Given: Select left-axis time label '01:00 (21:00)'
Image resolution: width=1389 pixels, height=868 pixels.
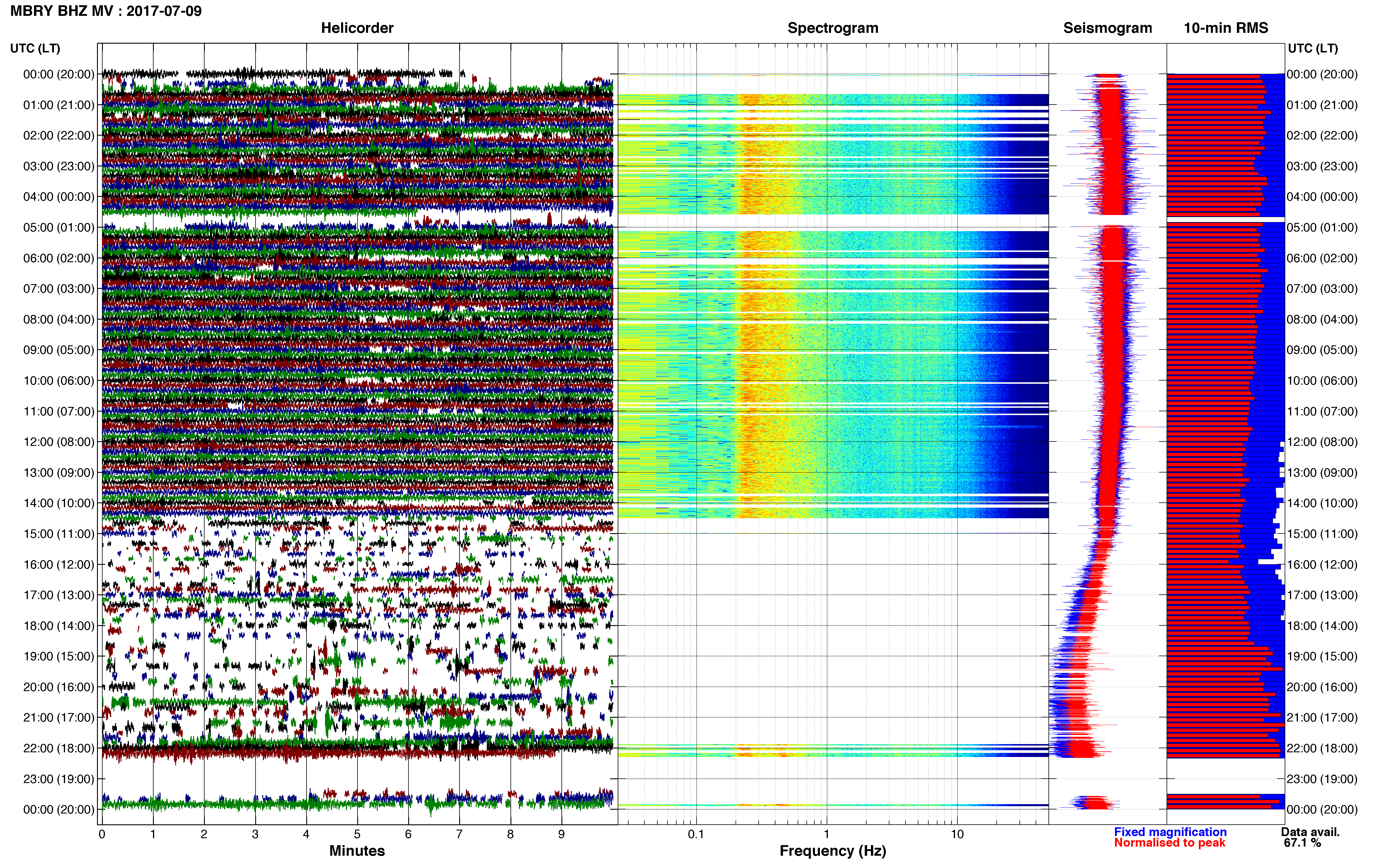Looking at the screenshot, I should pyautogui.click(x=59, y=105).
